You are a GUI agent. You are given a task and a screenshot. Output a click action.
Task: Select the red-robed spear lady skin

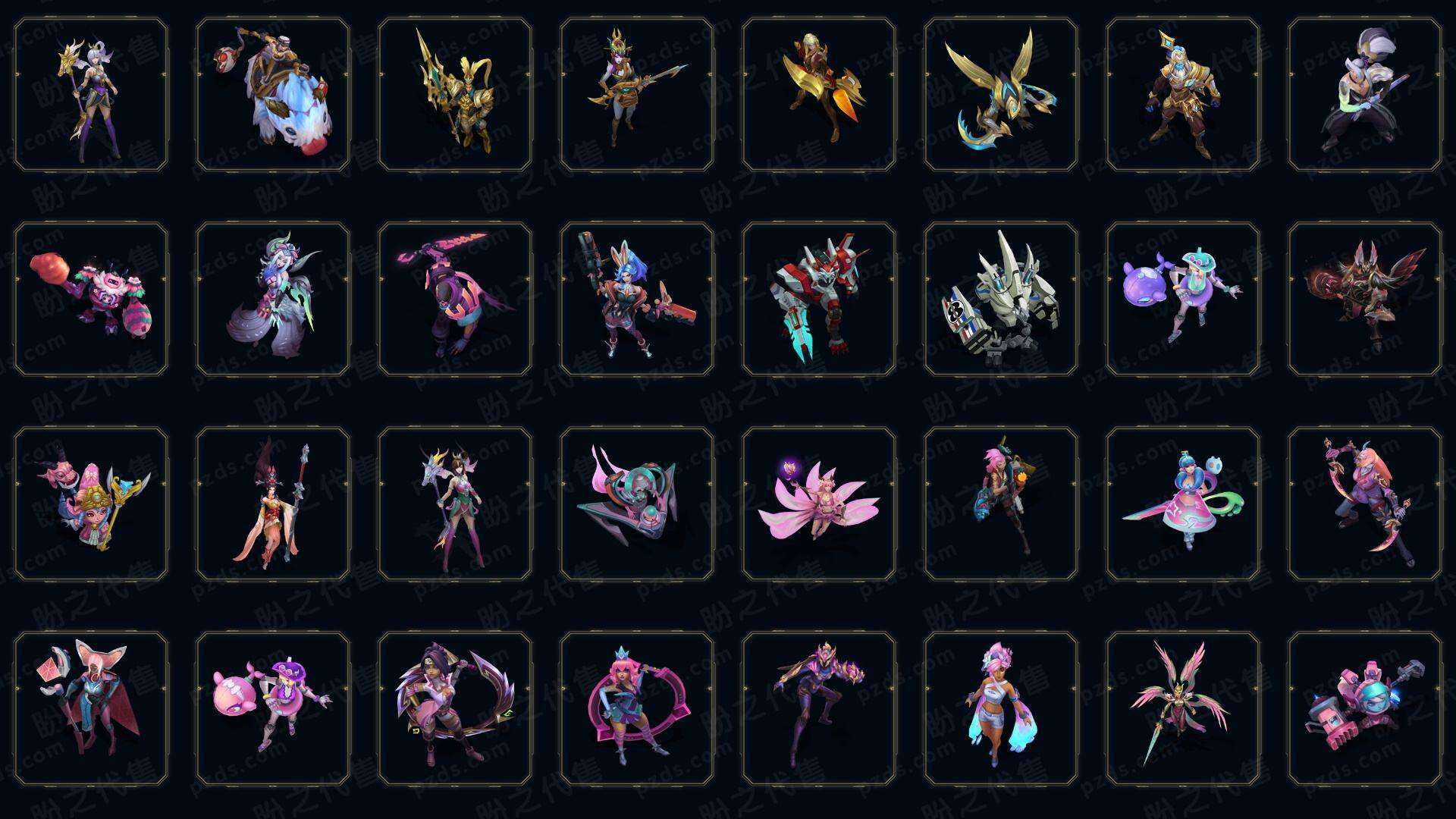273,504
